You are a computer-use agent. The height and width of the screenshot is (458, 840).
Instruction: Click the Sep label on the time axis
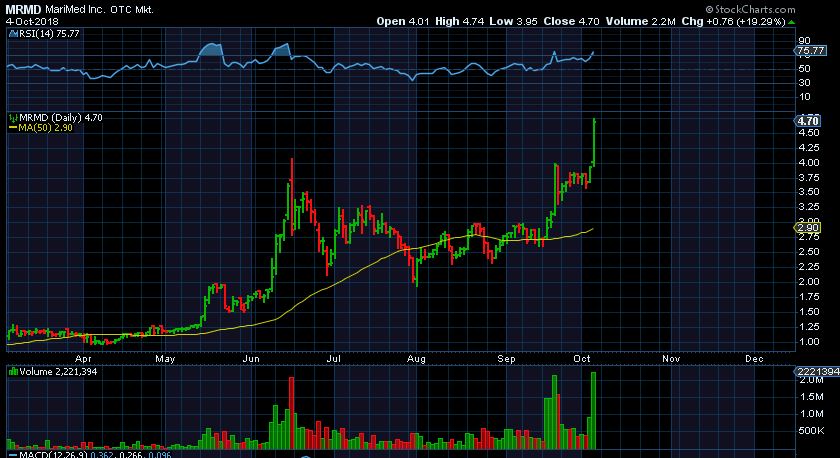(x=506, y=358)
